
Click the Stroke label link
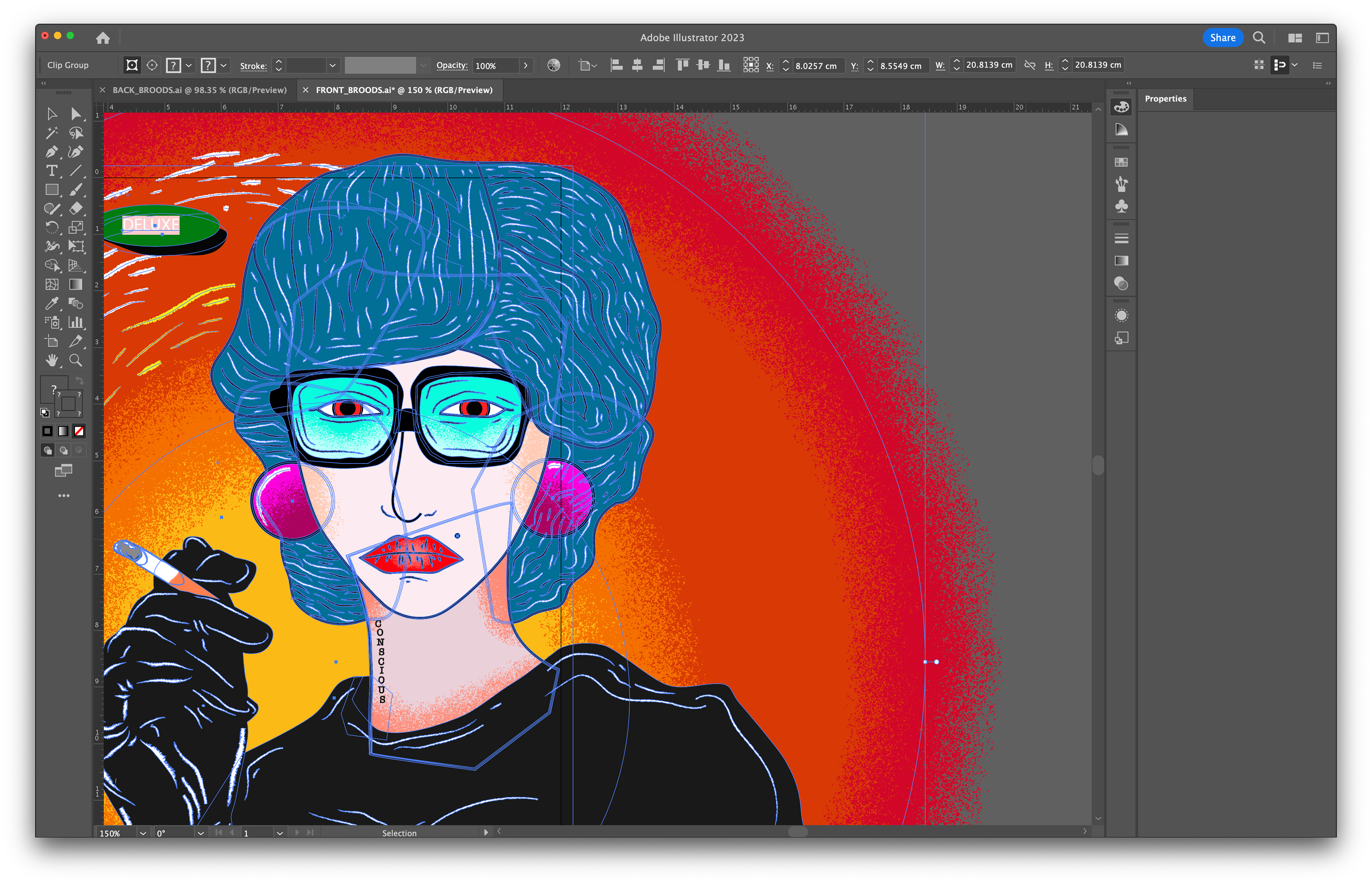click(x=253, y=66)
